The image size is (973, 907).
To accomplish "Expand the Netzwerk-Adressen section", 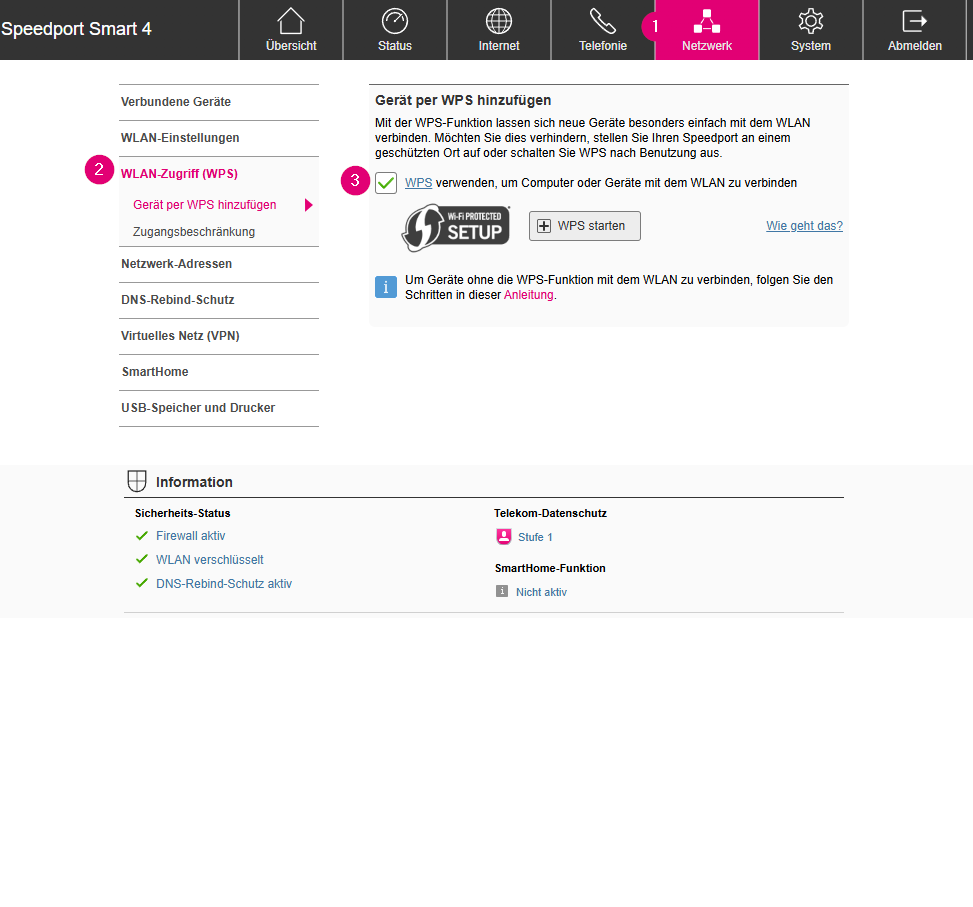I will [176, 264].
